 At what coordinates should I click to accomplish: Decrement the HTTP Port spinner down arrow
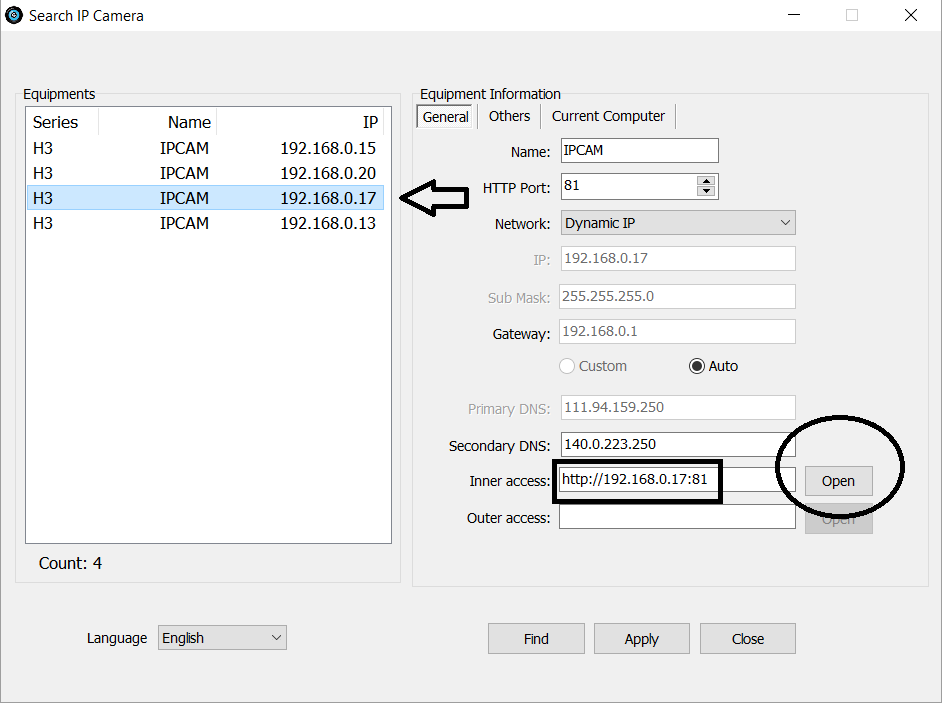coord(706,192)
